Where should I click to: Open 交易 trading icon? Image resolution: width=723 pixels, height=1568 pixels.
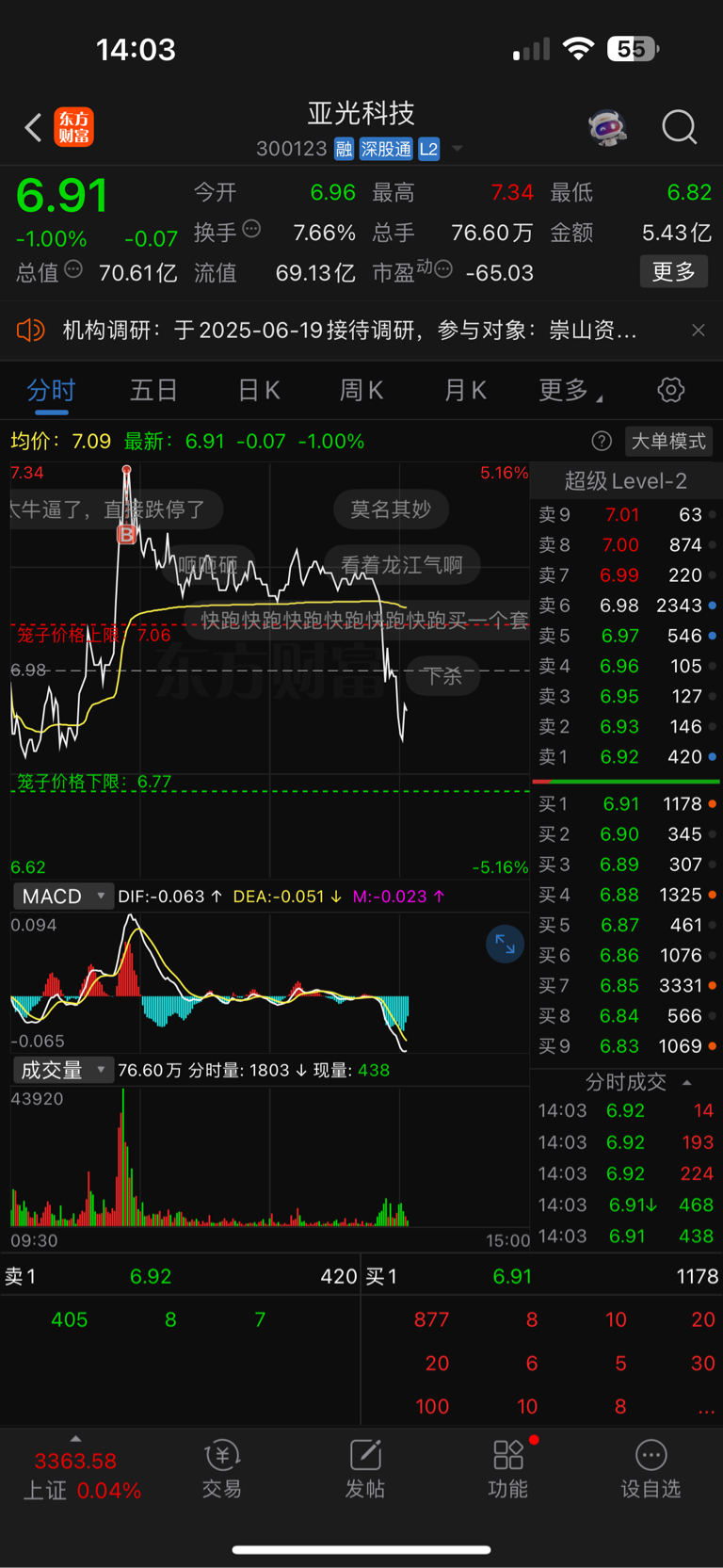(222, 1469)
